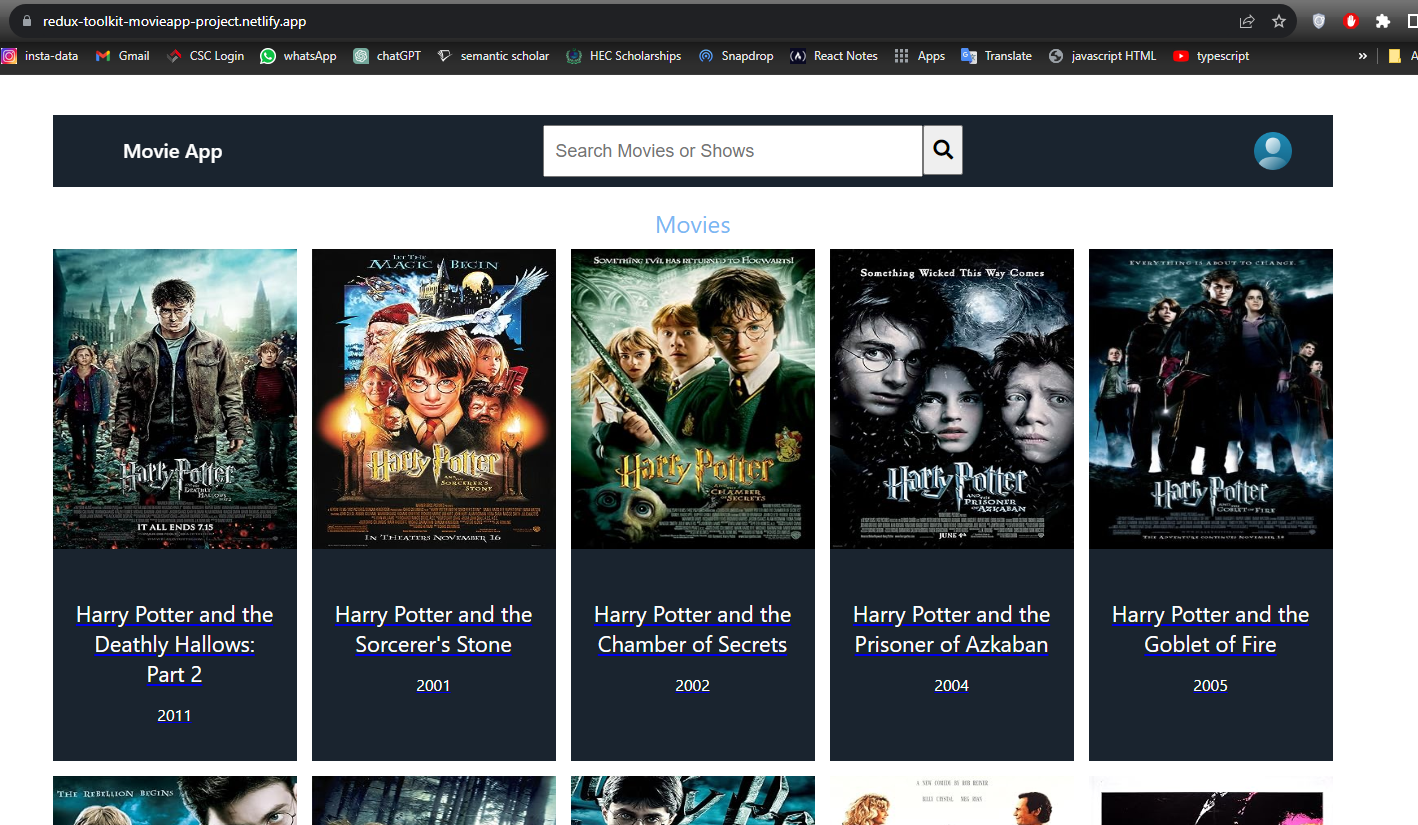Click the Movies section heading

(693, 225)
